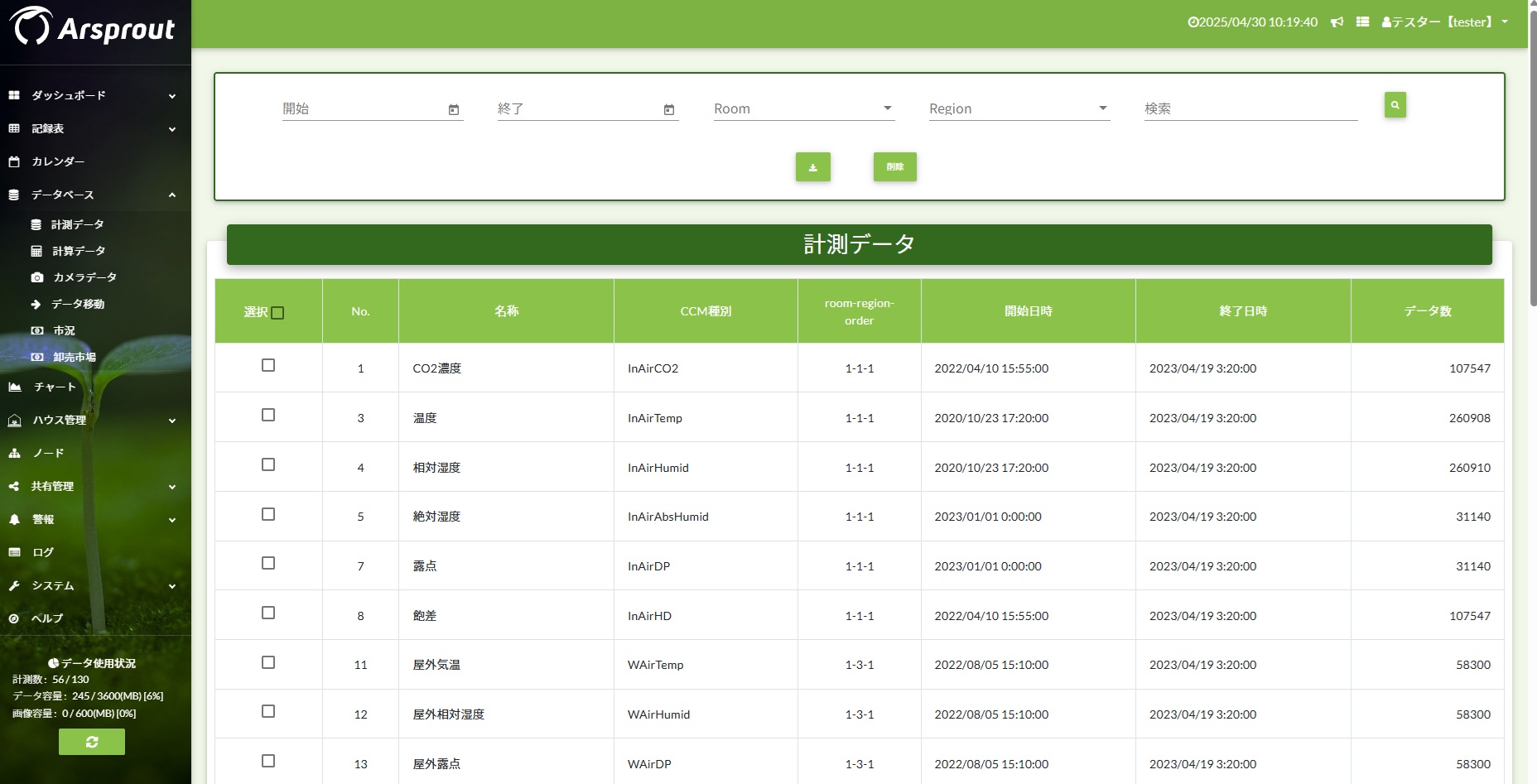Click the ノード network icon
1537x784 pixels.
[x=14, y=453]
